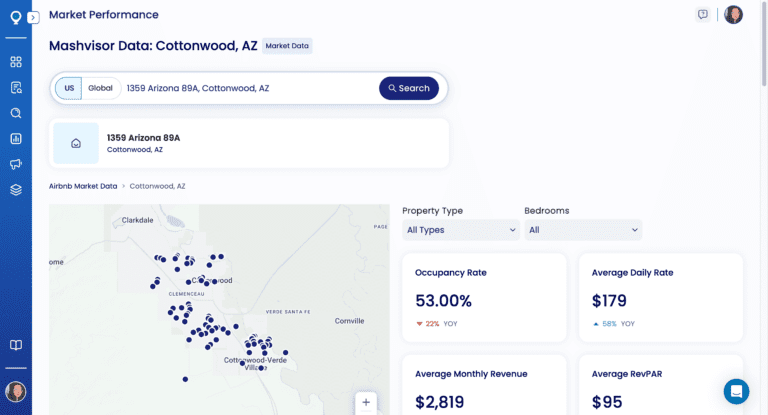
Task: Expand the sidebar with the arrow button
Action: [33, 17]
